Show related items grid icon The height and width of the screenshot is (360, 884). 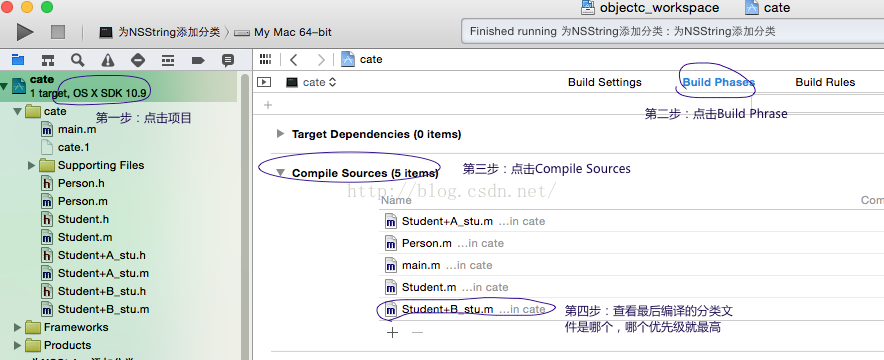pos(266,59)
